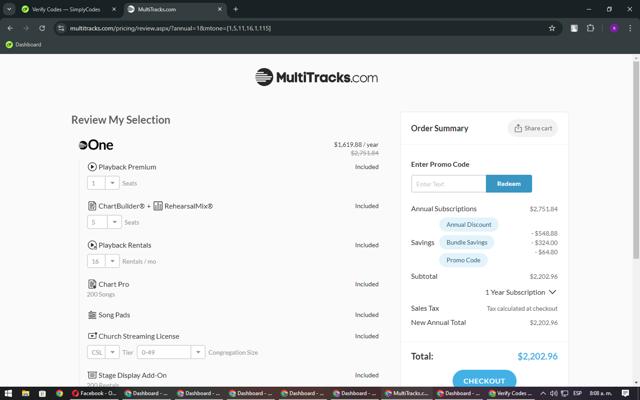
Task: Click the $2,202.96 total amount
Action: (x=538, y=356)
